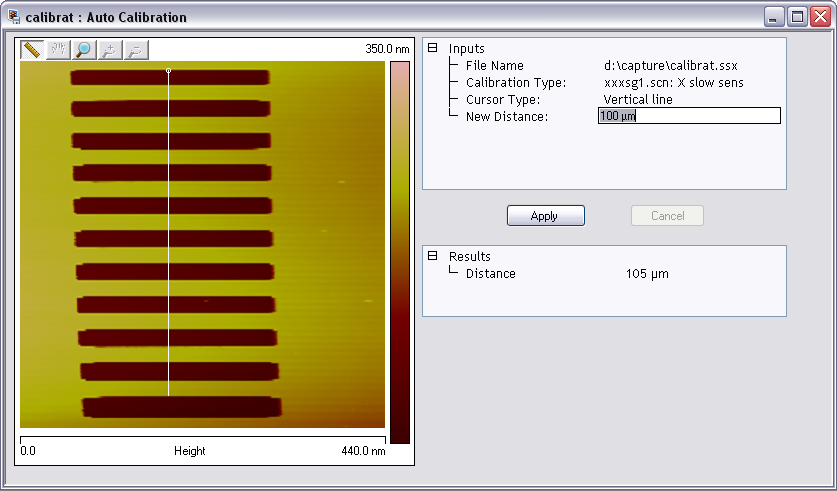Click the height color scale bar

coord(399,250)
